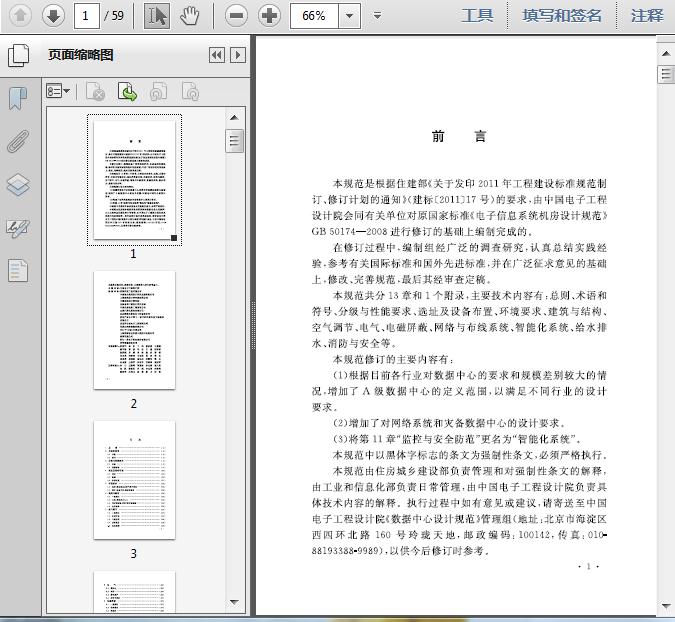The image size is (675, 622).
Task: Click thumbnail label '3'
Action: click(x=134, y=554)
